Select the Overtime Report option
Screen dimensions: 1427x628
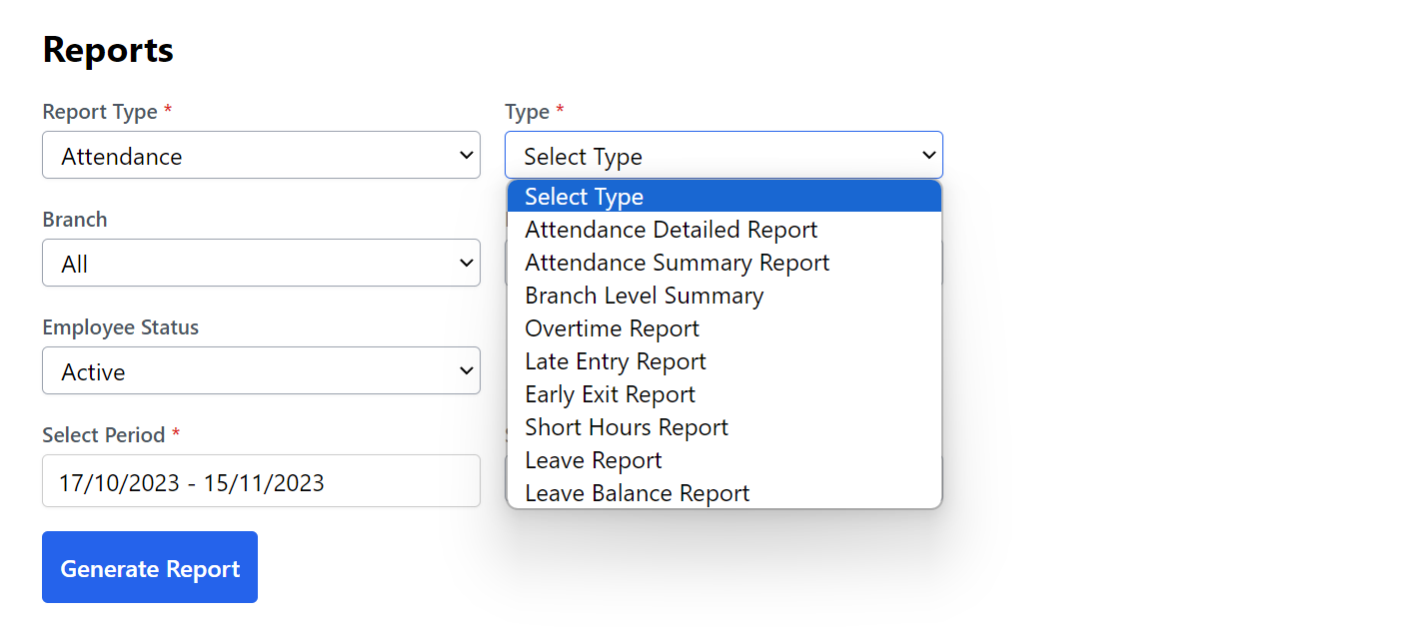click(611, 328)
